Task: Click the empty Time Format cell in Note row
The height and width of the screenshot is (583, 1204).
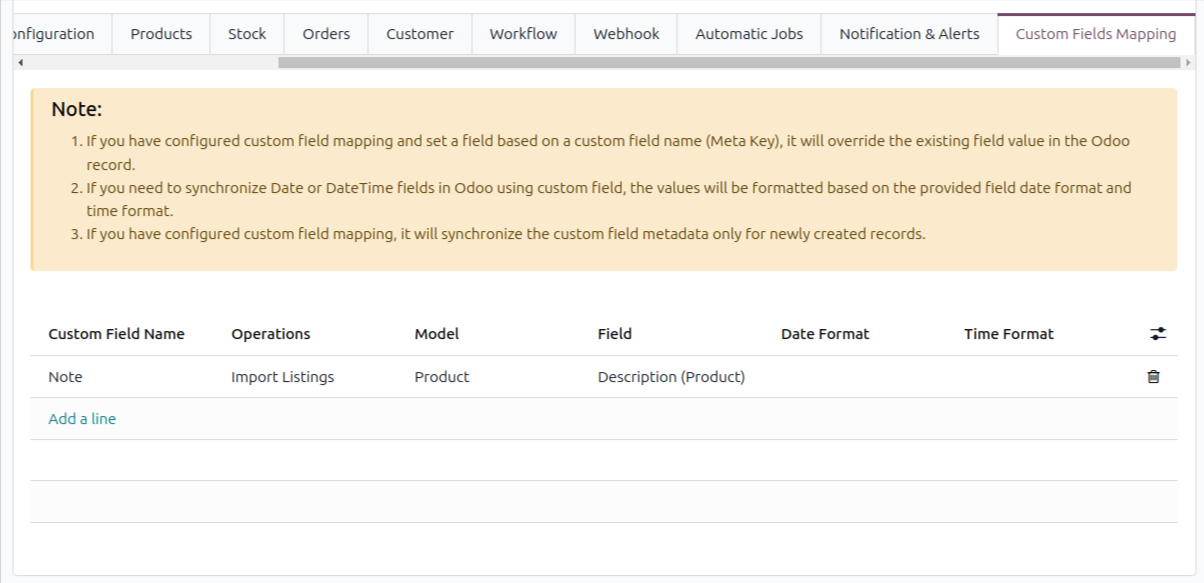Action: click(x=1047, y=377)
